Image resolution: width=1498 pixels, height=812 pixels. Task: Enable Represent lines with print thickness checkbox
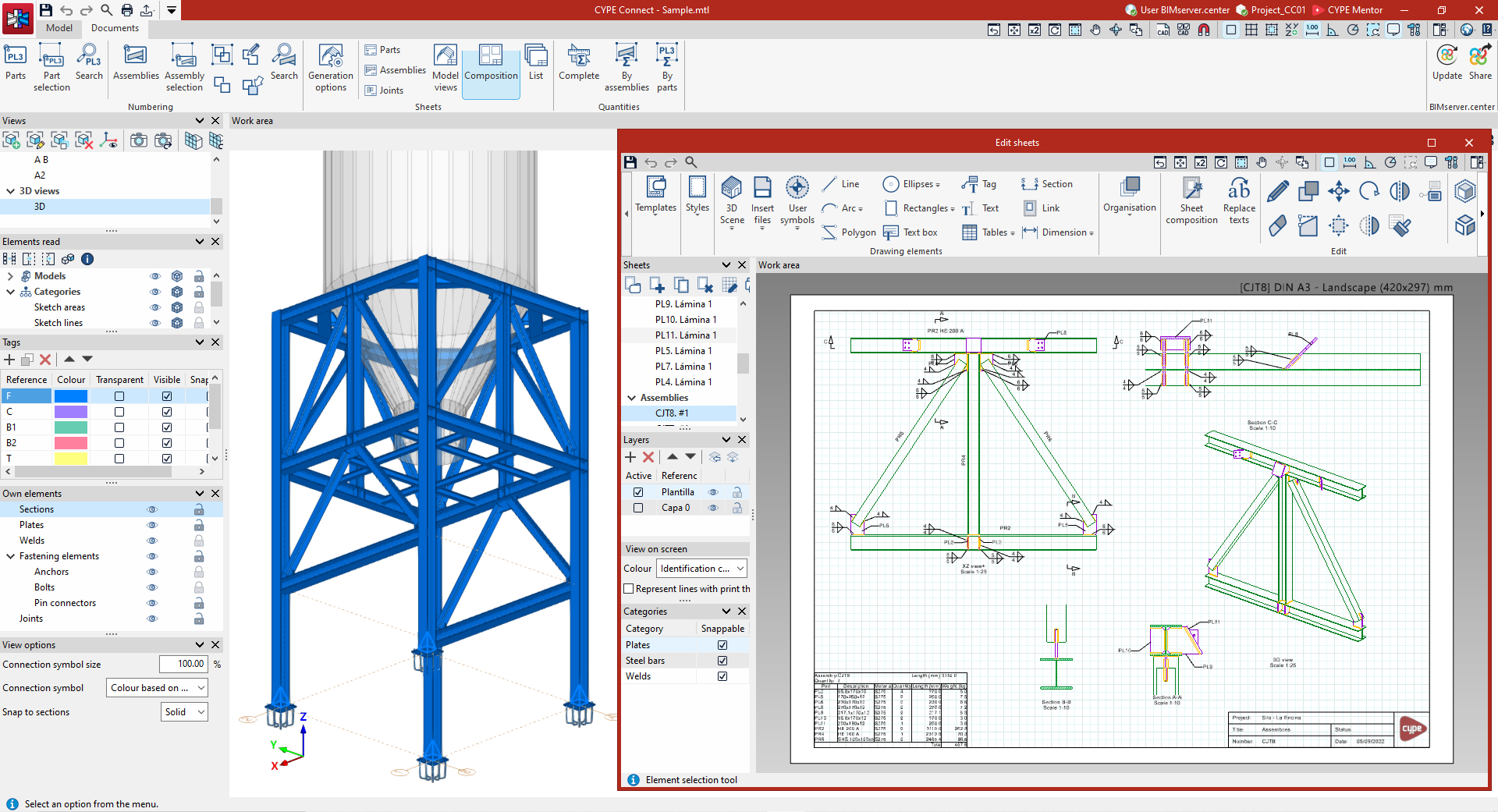[629, 589]
